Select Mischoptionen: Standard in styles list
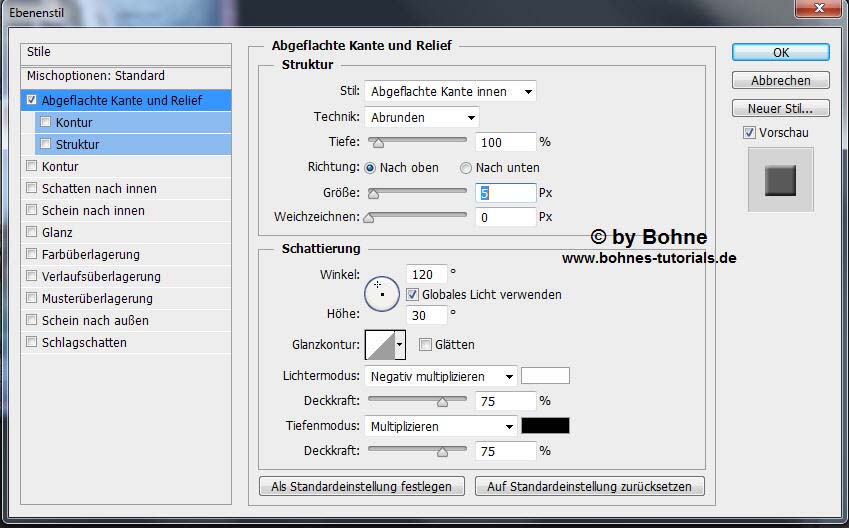The height and width of the screenshot is (528, 849). 95,76
